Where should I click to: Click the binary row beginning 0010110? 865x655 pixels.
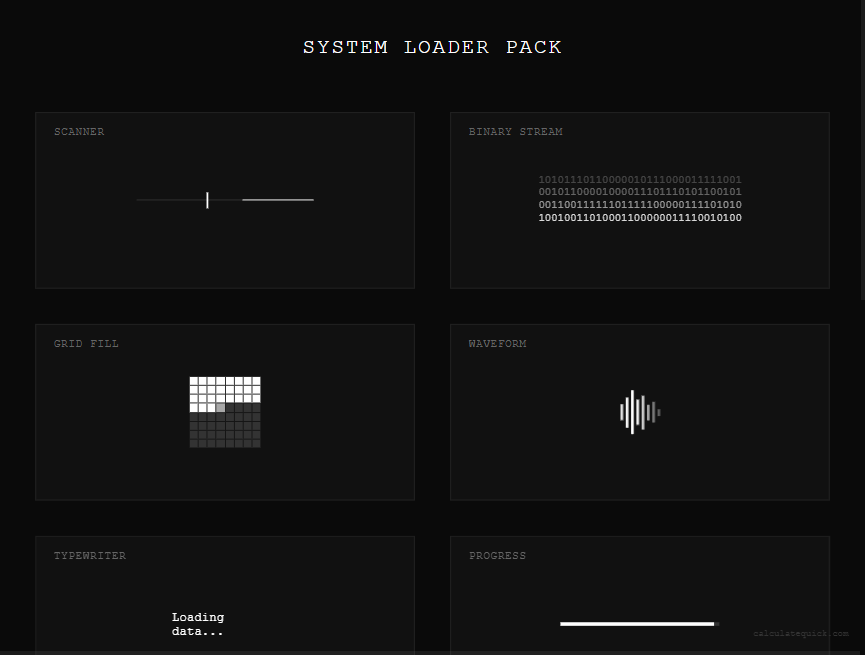point(640,191)
